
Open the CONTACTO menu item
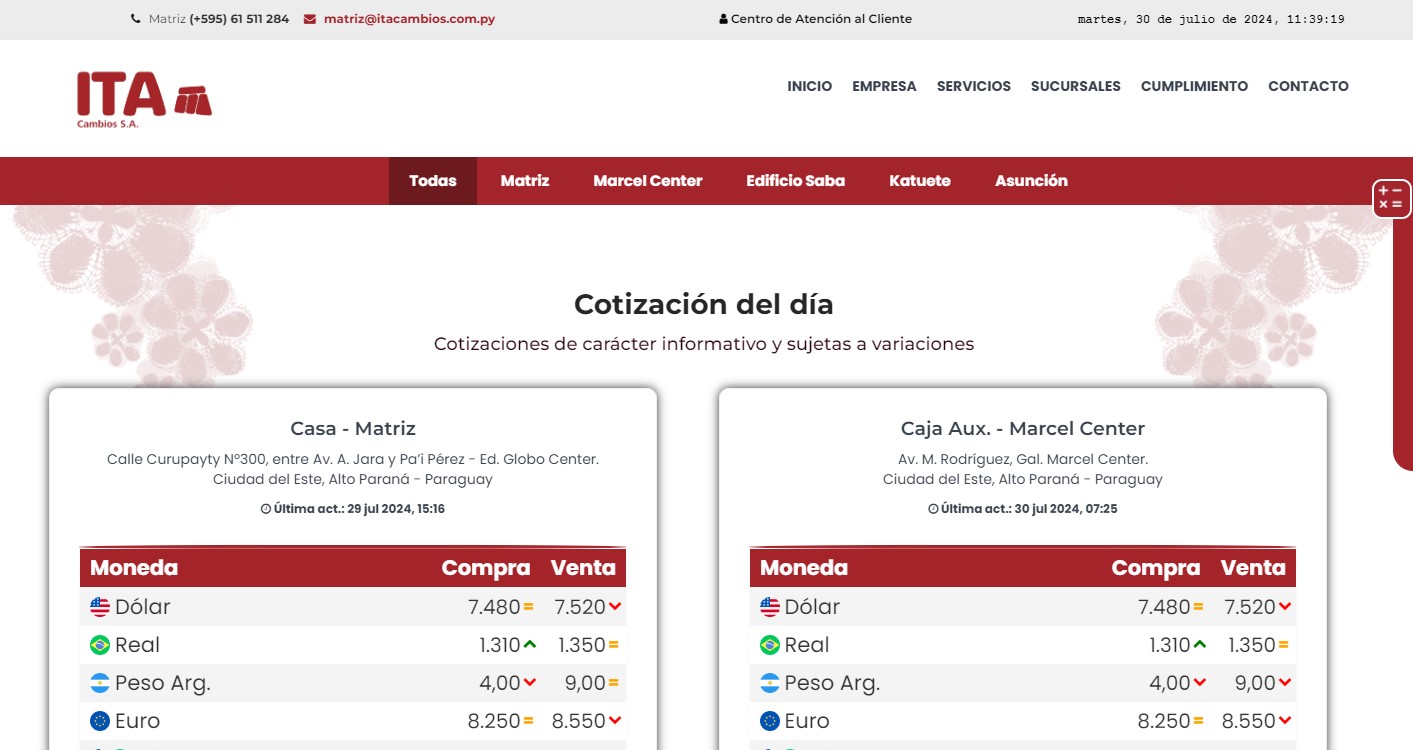(1308, 86)
